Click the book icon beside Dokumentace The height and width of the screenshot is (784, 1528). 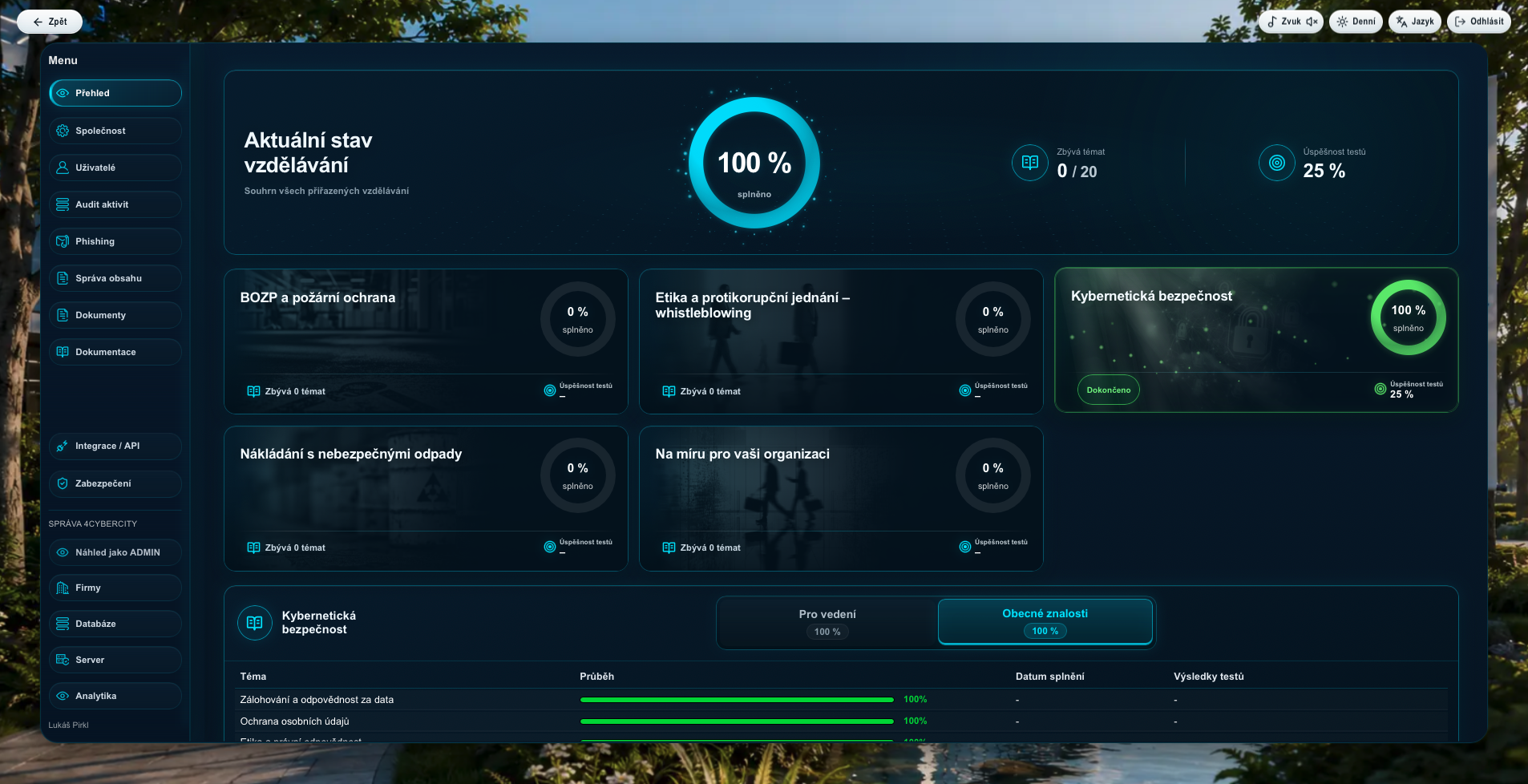pos(63,352)
